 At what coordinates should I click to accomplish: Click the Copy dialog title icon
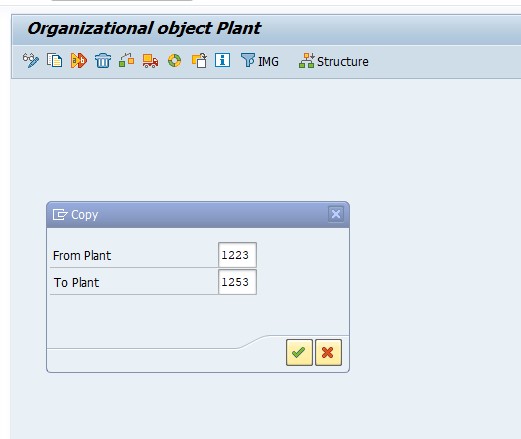coord(60,215)
